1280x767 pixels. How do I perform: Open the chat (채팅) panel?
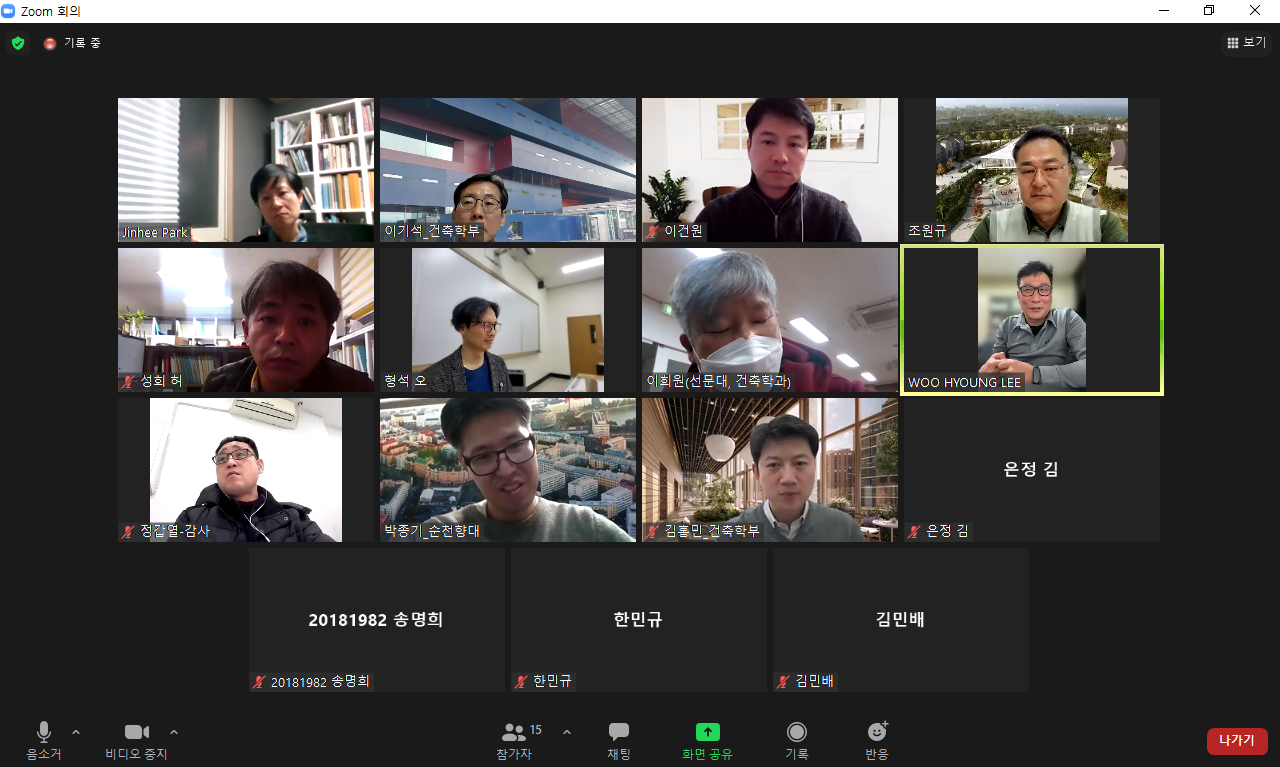pos(619,733)
